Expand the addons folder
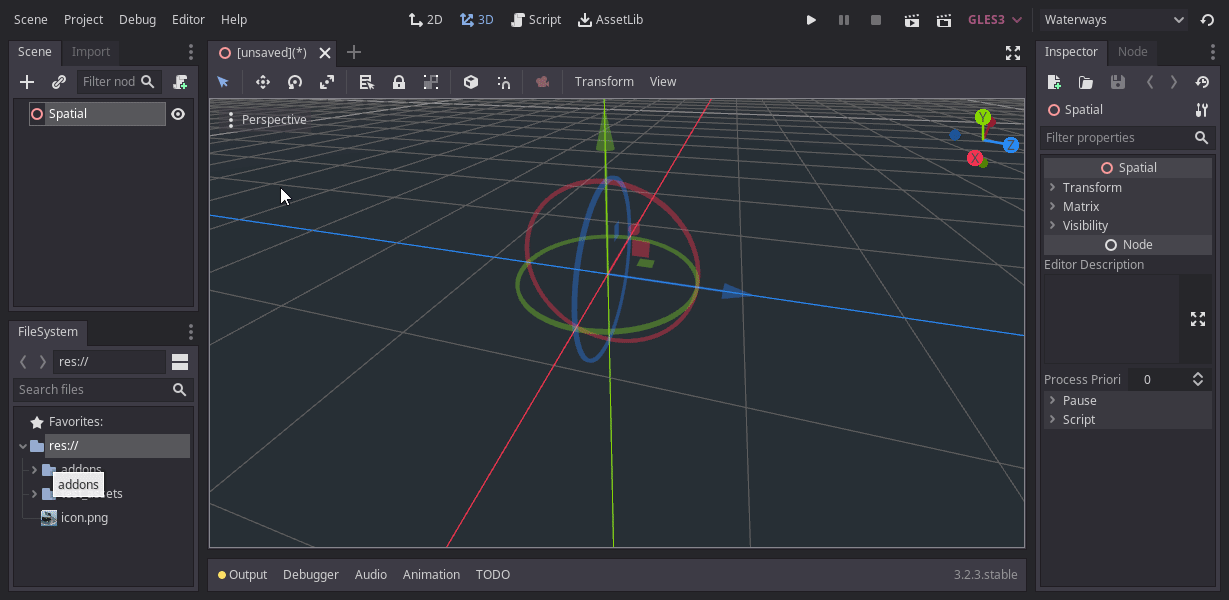 (34, 470)
